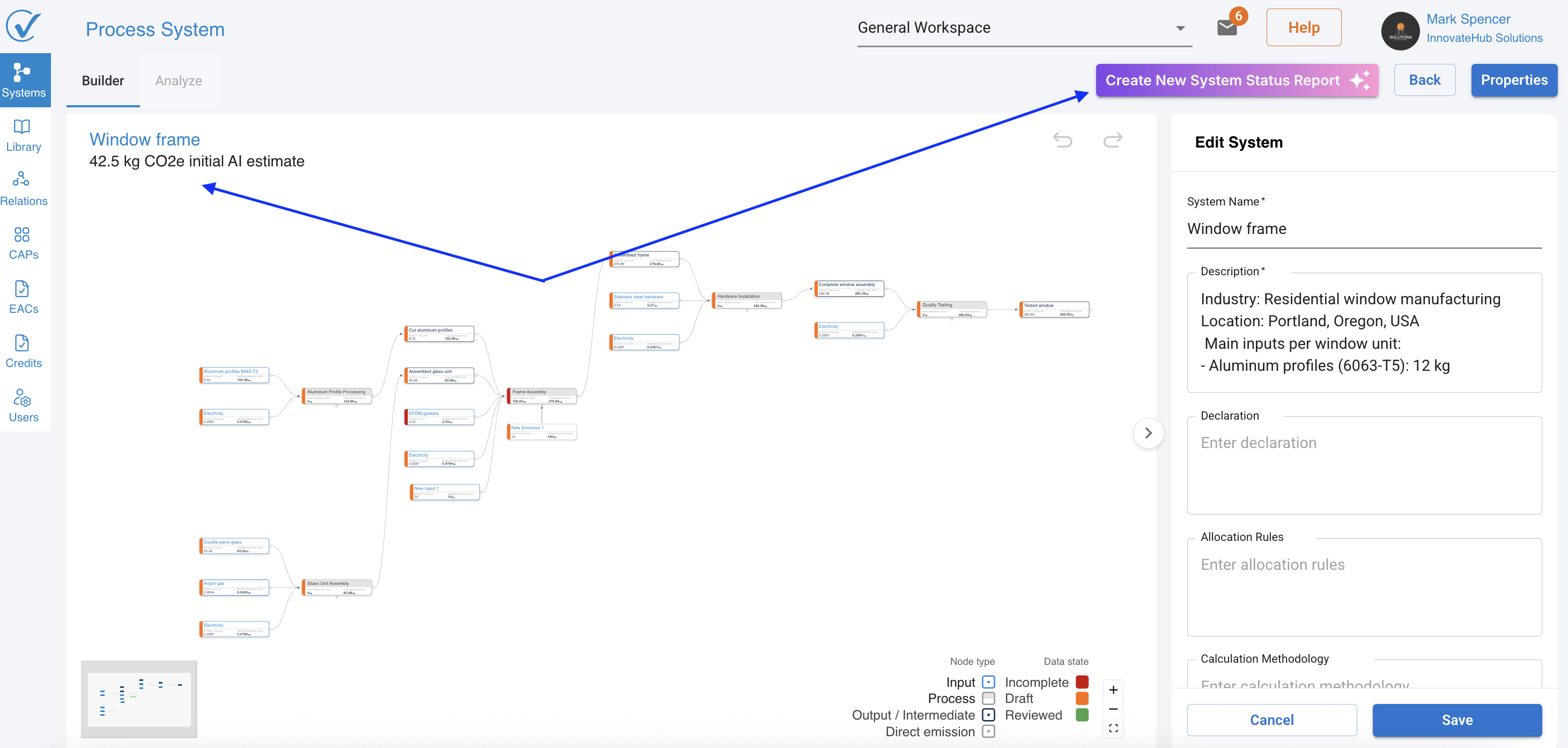Click the Declaration text field

[x=1364, y=466]
